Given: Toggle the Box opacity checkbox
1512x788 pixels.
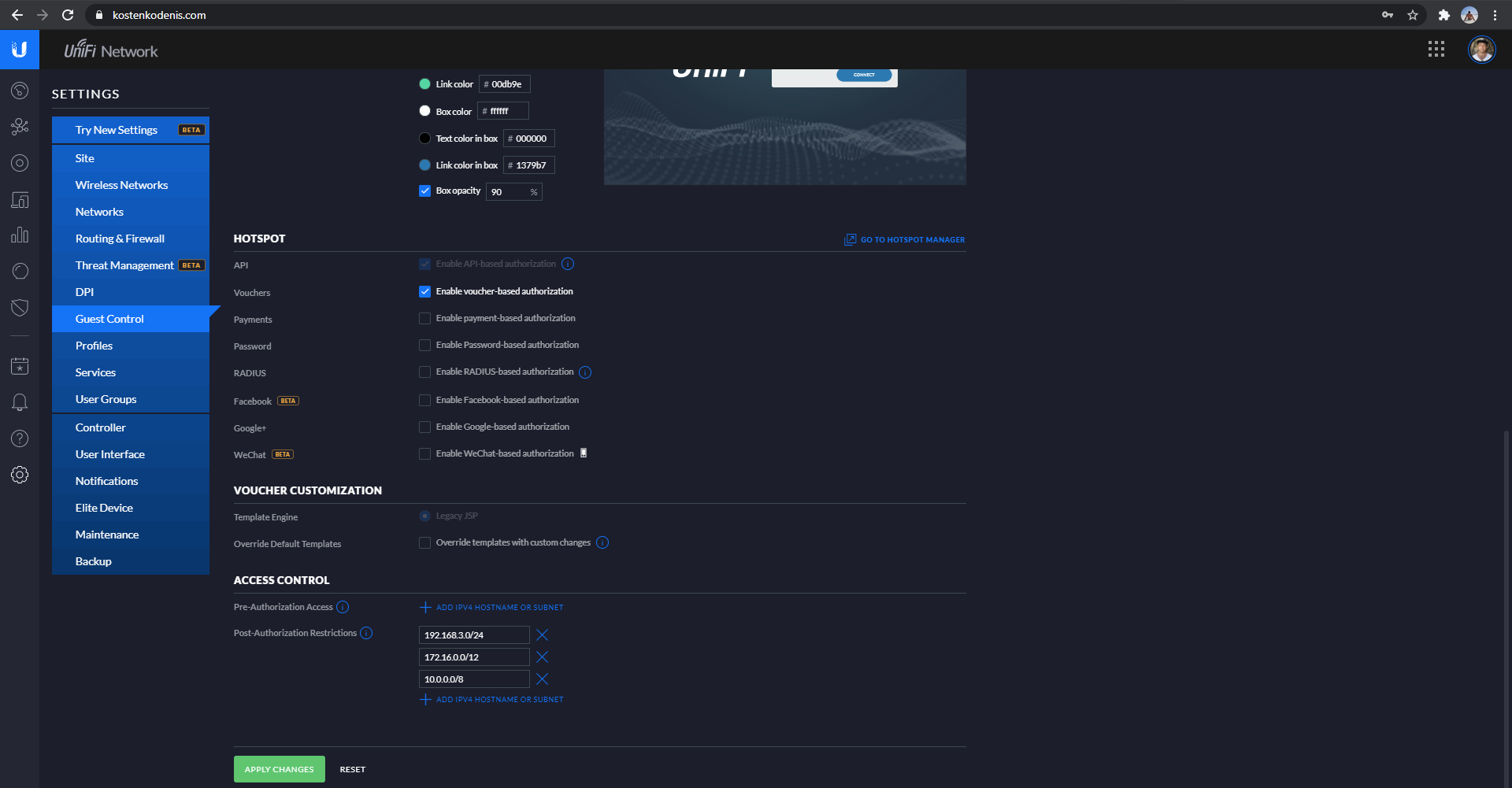Looking at the screenshot, I should point(425,191).
